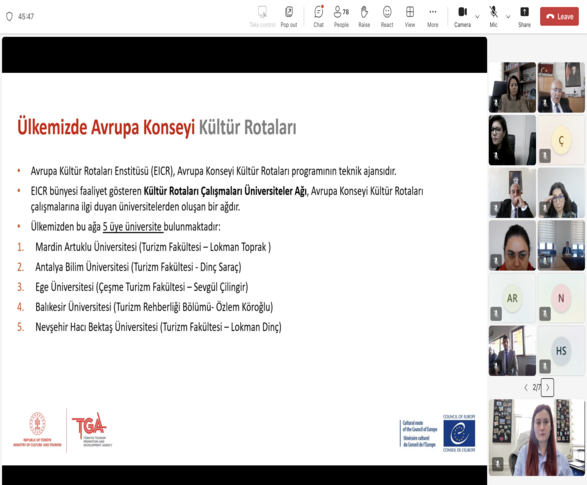Raise your hand in the meeting
The width and height of the screenshot is (587, 485).
tap(364, 16)
